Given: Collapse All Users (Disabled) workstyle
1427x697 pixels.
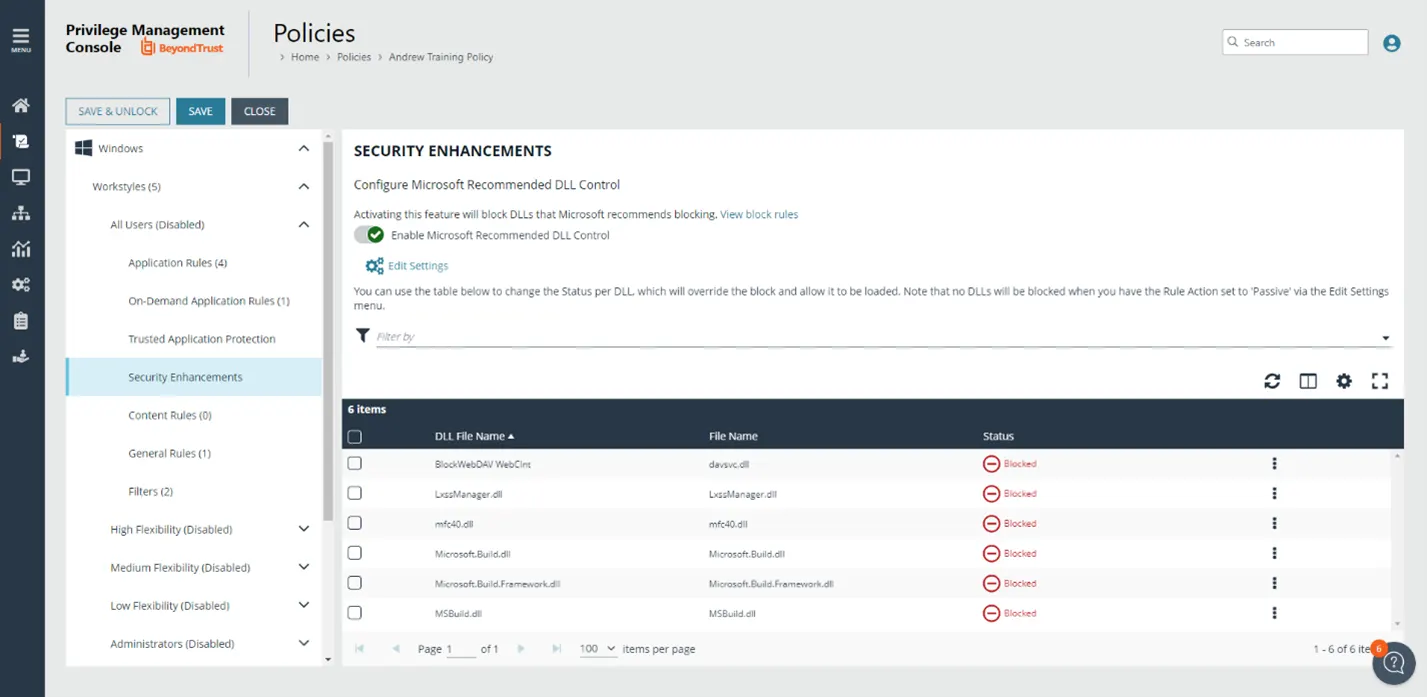Looking at the screenshot, I should tap(304, 225).
